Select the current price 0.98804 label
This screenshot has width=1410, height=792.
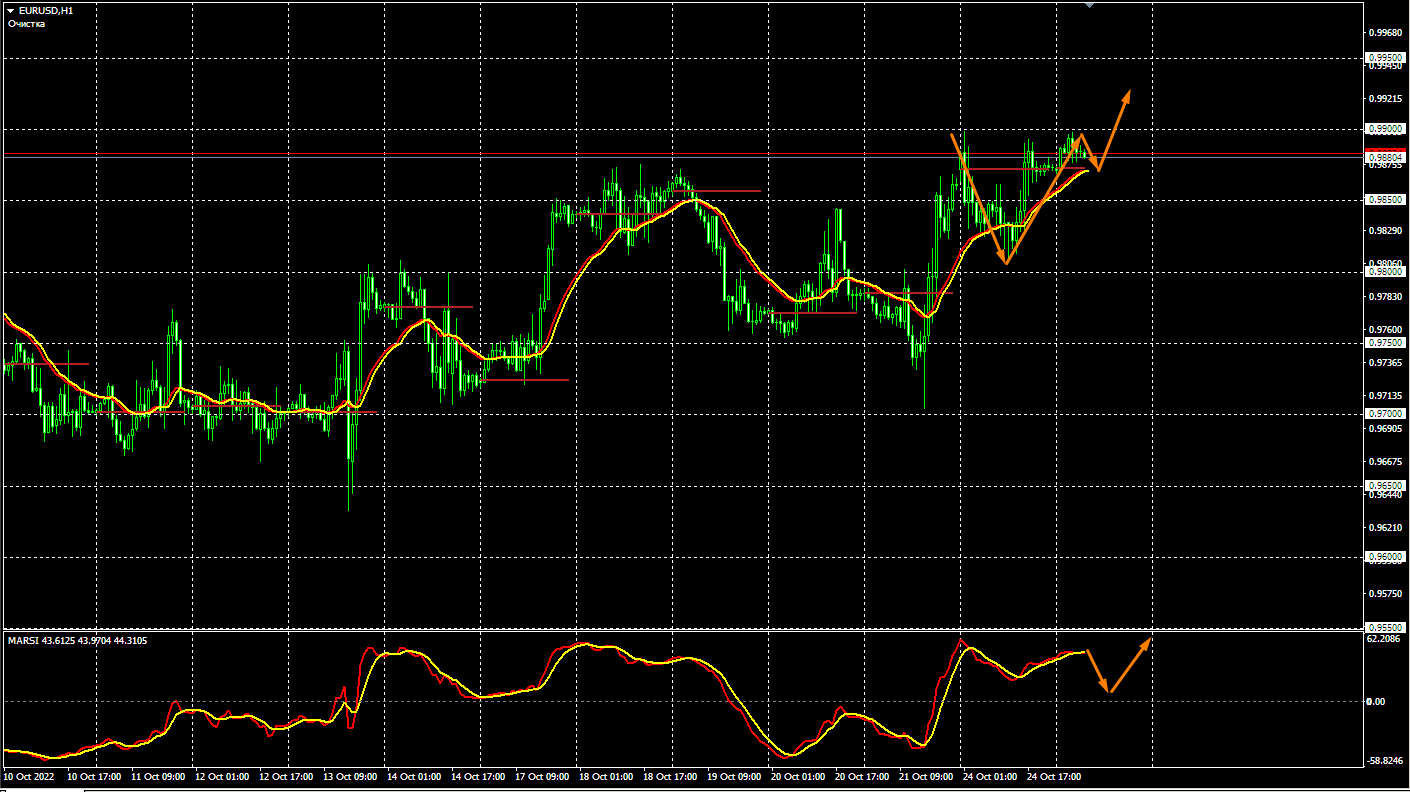(x=1385, y=157)
